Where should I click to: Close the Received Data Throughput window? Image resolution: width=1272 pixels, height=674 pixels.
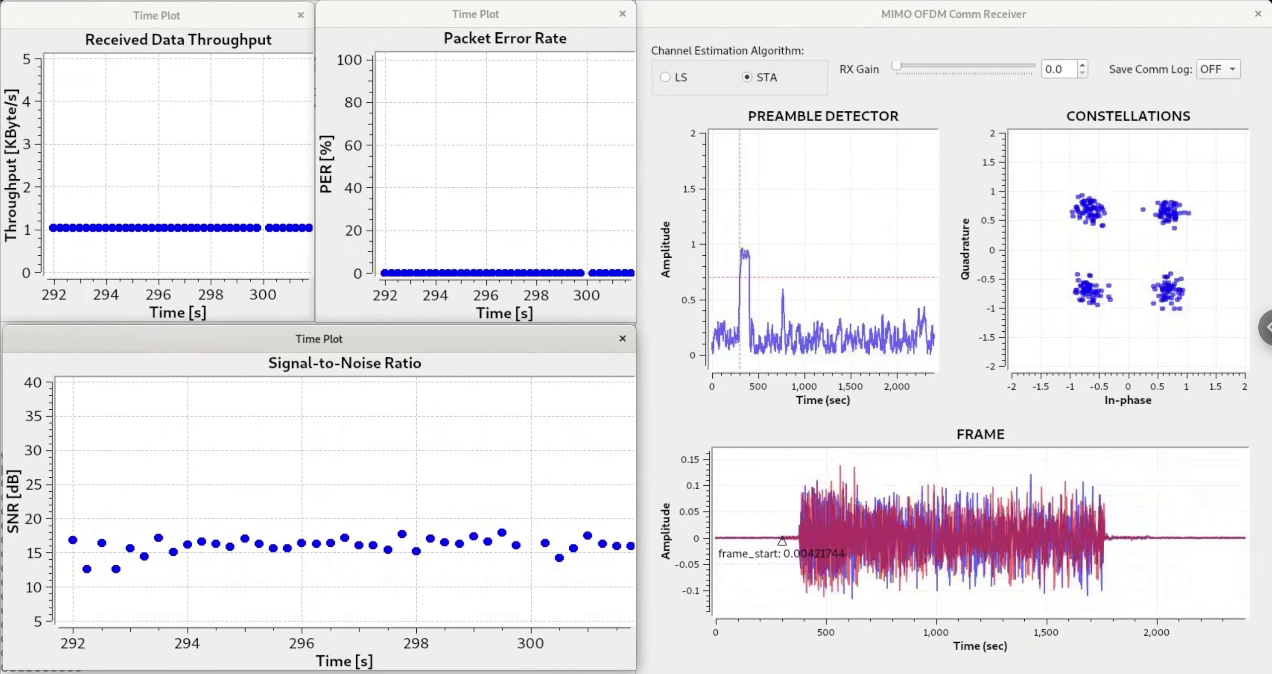[301, 15]
